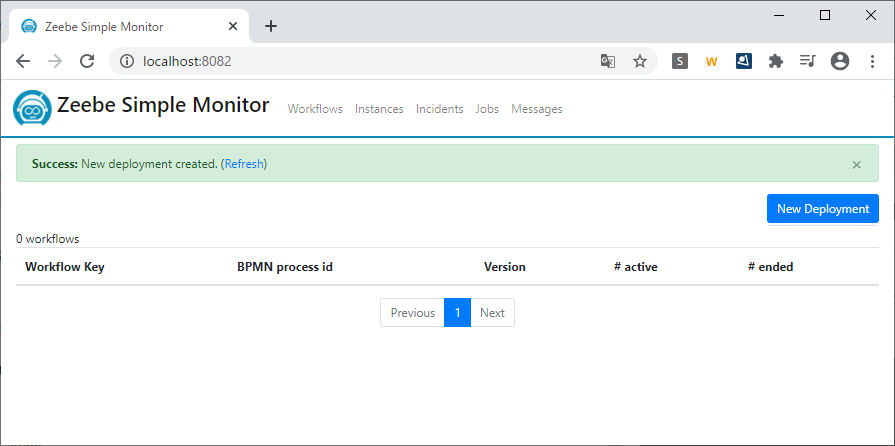Click the gray S extension icon
Image resolution: width=895 pixels, height=446 pixels.
679,61
